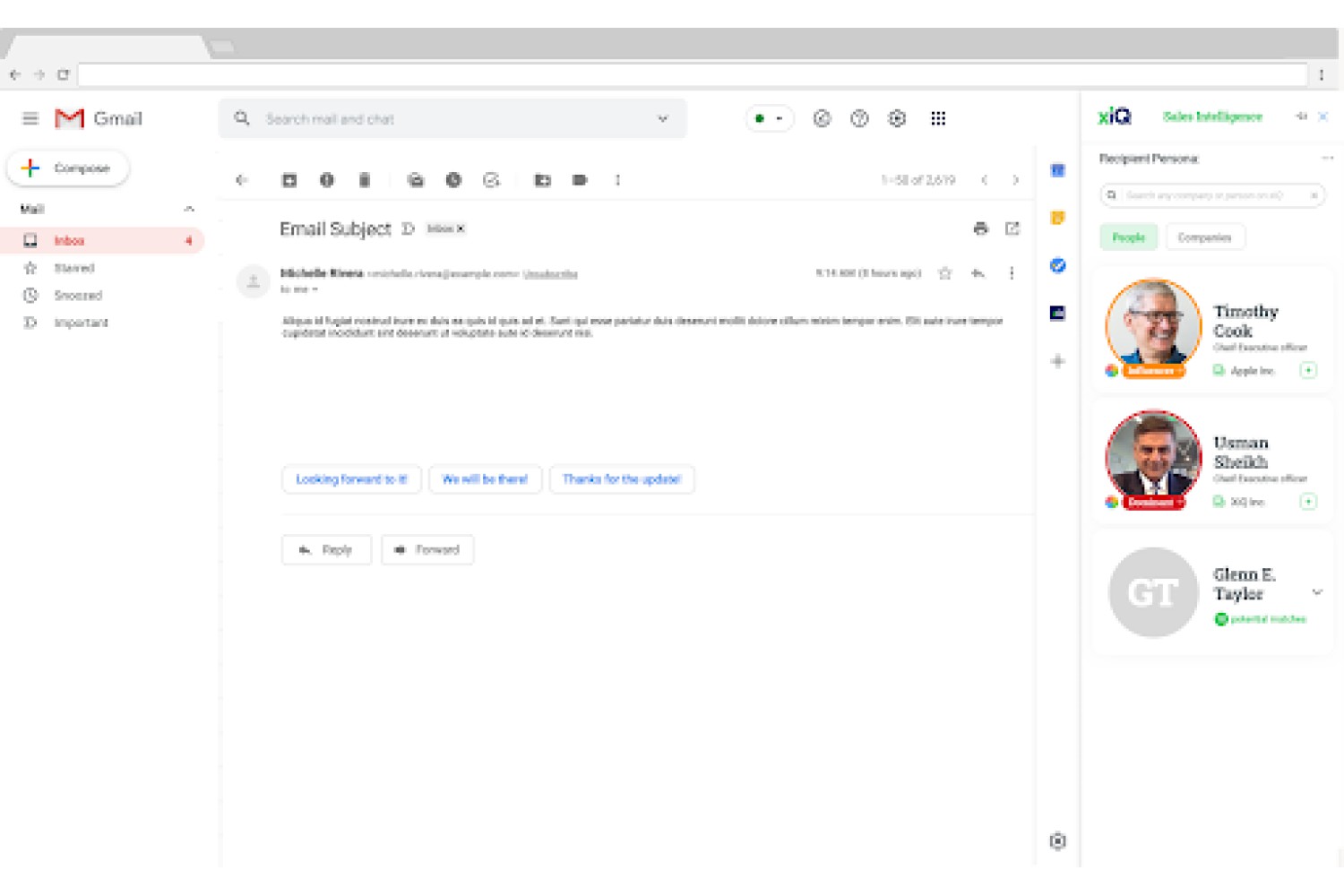Image resolution: width=1344 pixels, height=896 pixels.
Task: Snooze this email with clock icon
Action: point(453,180)
